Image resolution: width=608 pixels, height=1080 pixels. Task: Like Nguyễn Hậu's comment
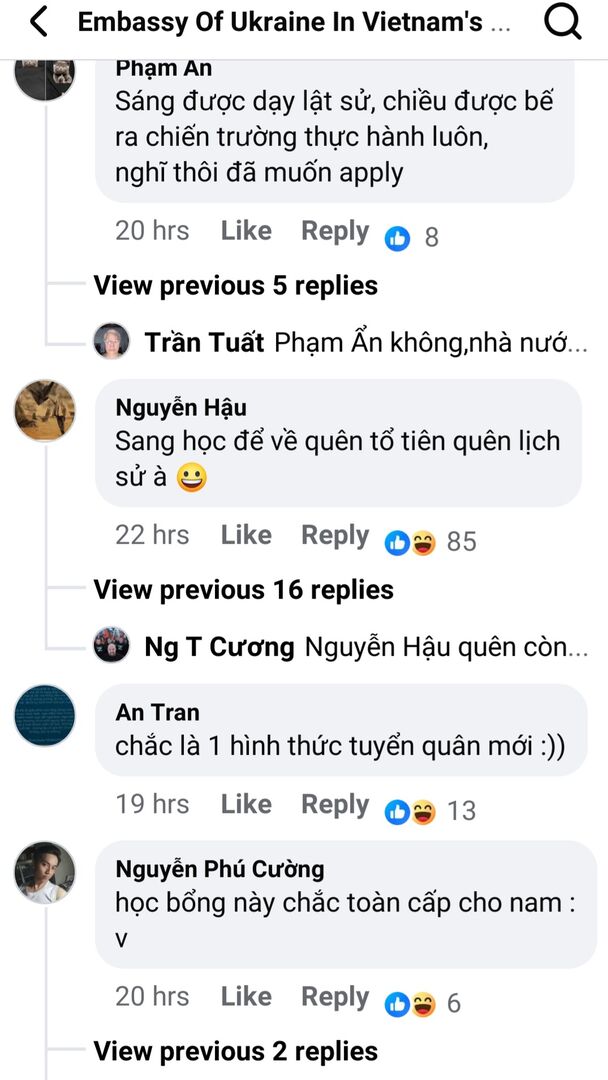pos(246,535)
